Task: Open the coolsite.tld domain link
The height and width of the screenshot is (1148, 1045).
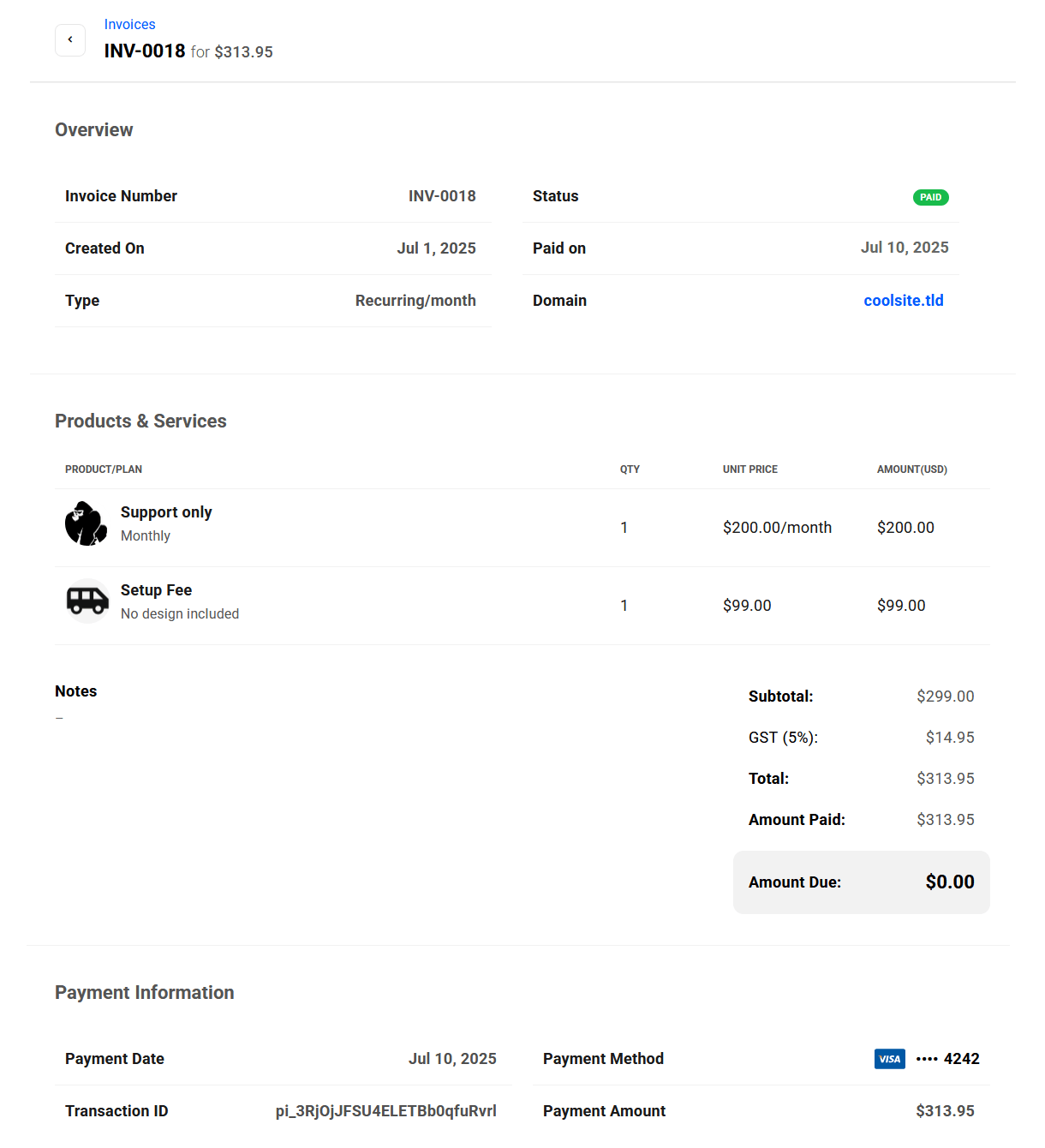Action: pos(903,301)
